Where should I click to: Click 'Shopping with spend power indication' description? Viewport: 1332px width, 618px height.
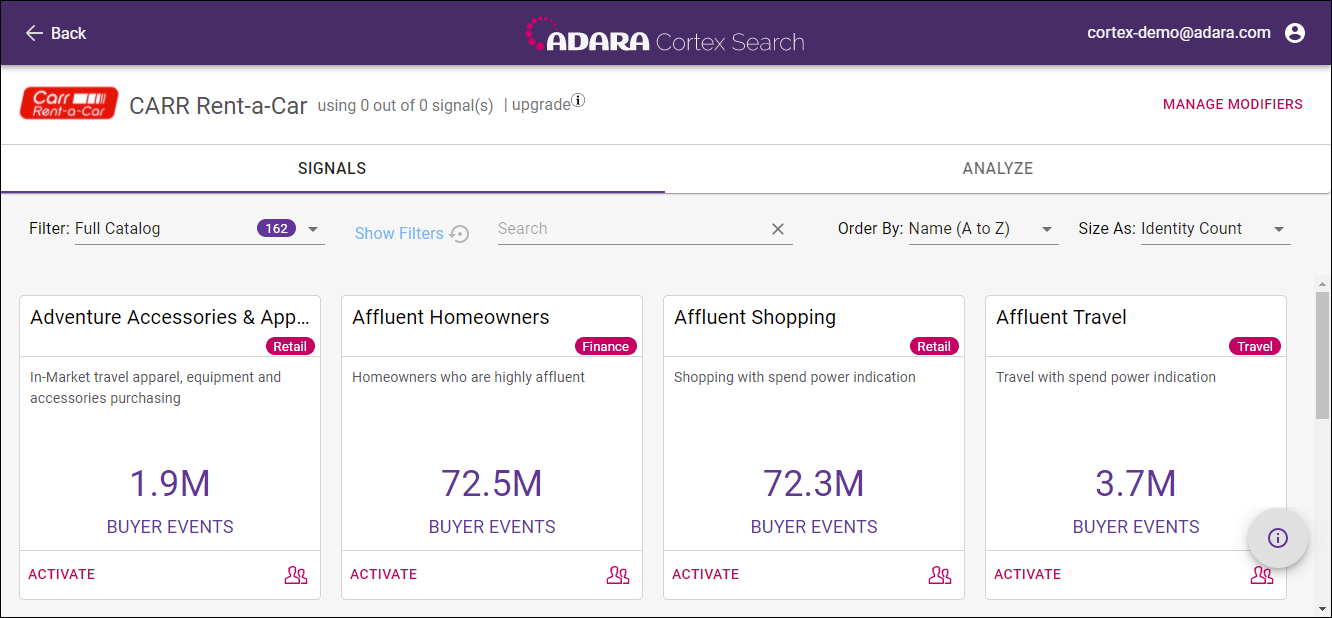click(x=795, y=377)
